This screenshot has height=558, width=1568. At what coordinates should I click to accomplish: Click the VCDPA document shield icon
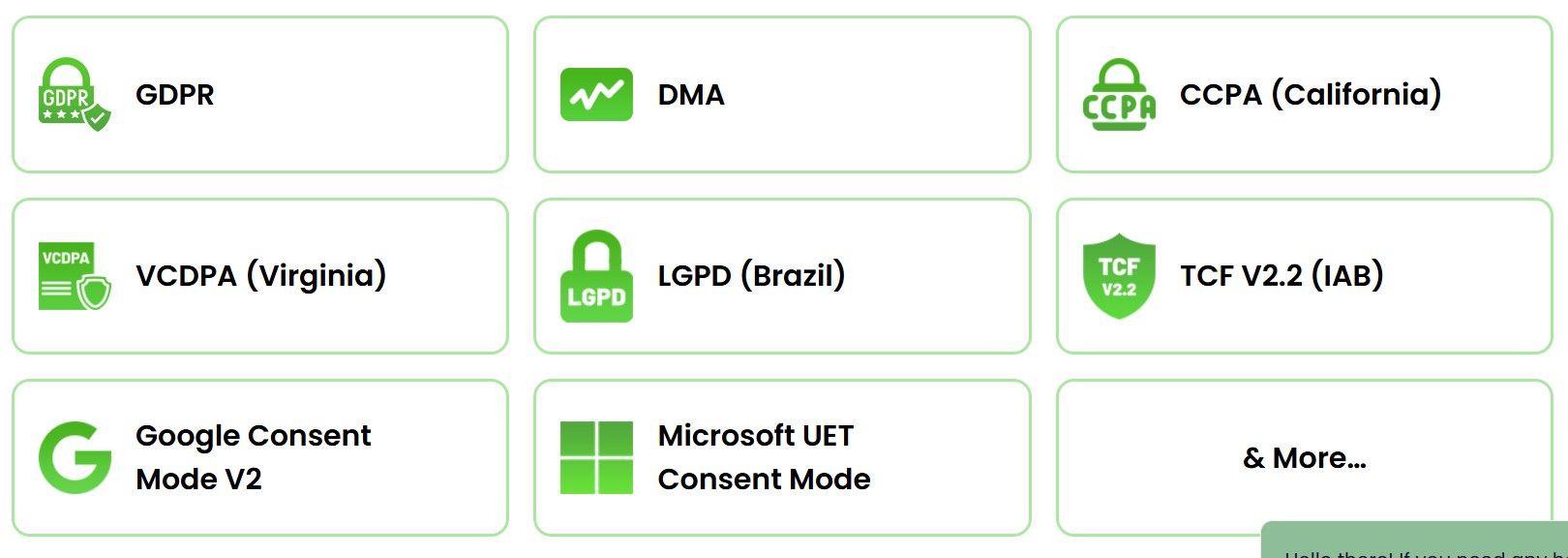(x=75, y=276)
